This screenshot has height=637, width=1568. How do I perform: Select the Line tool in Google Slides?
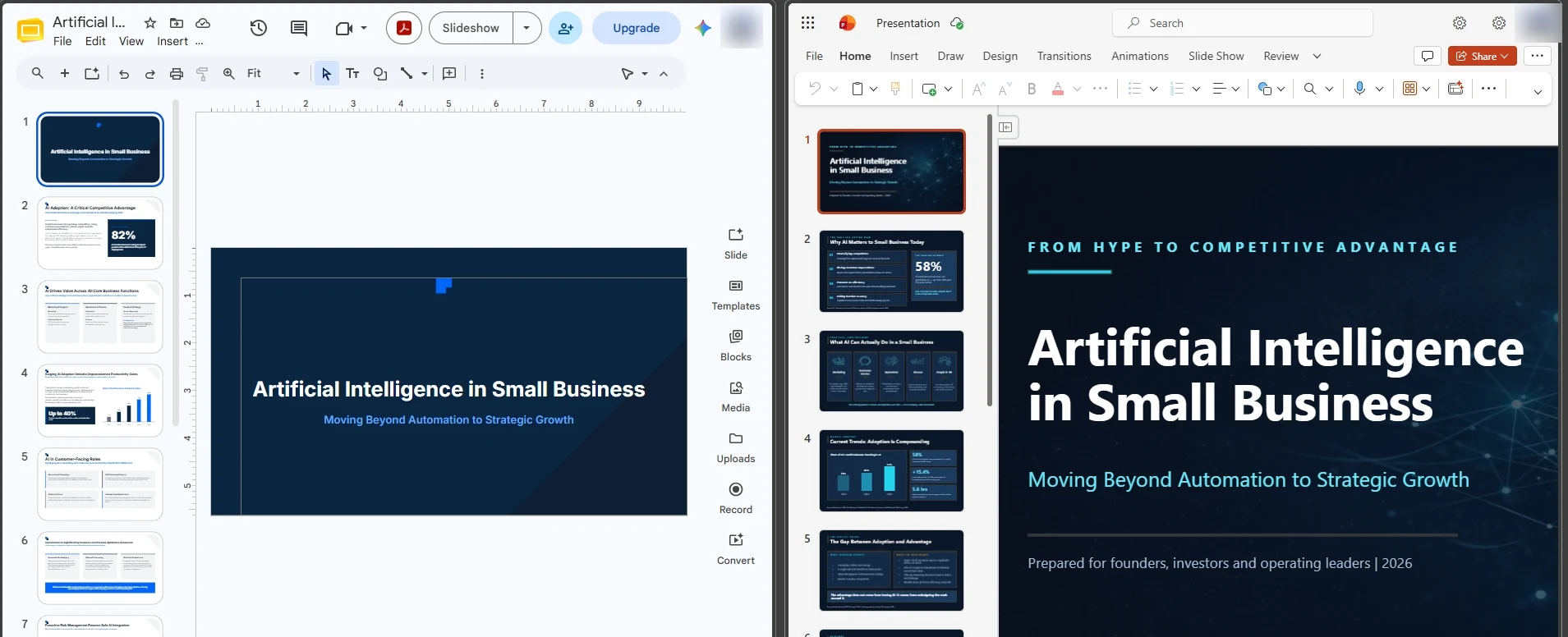tap(406, 74)
